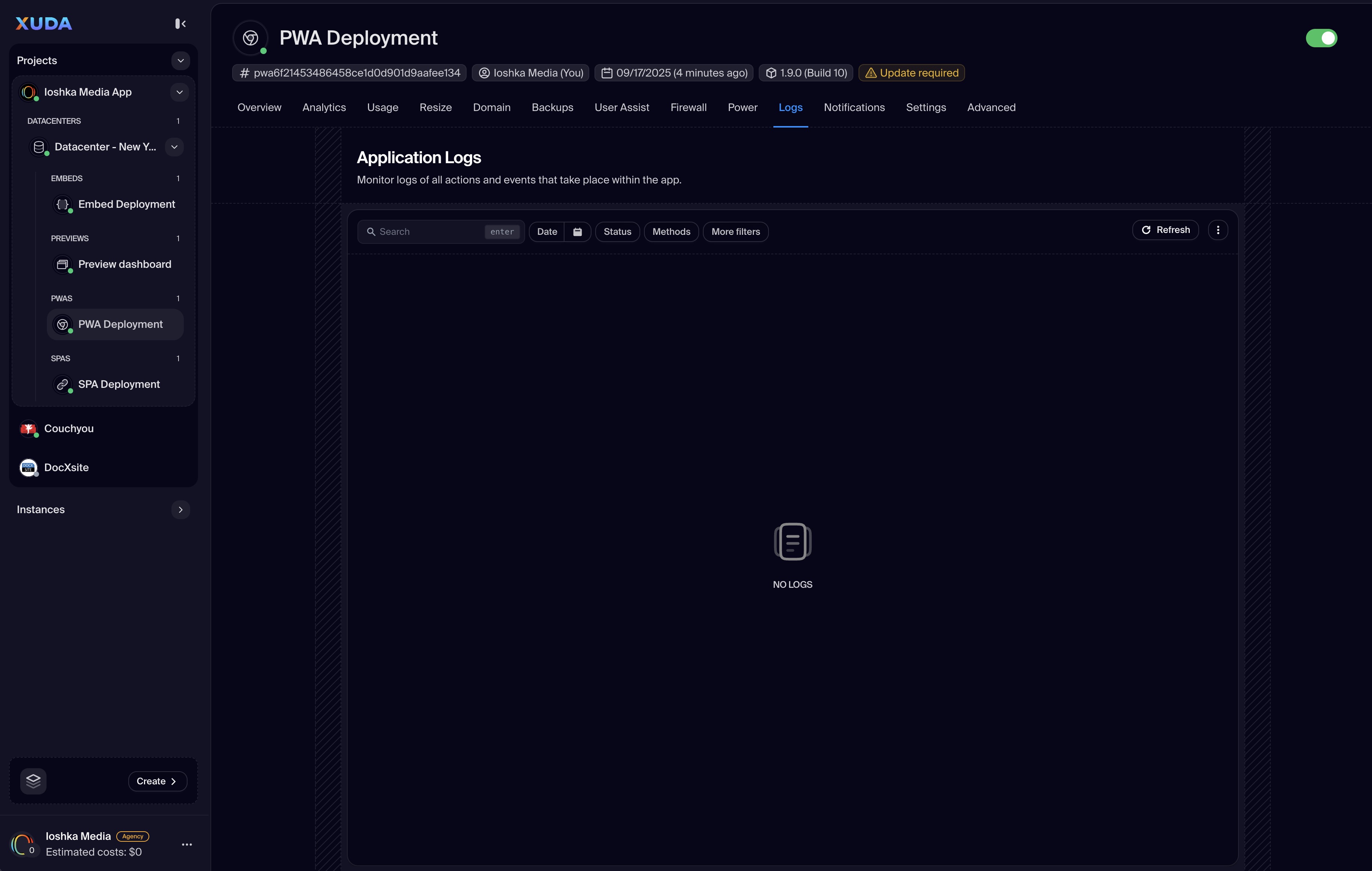
Task: Click the calendar icon beside the Date filter
Action: 577,232
